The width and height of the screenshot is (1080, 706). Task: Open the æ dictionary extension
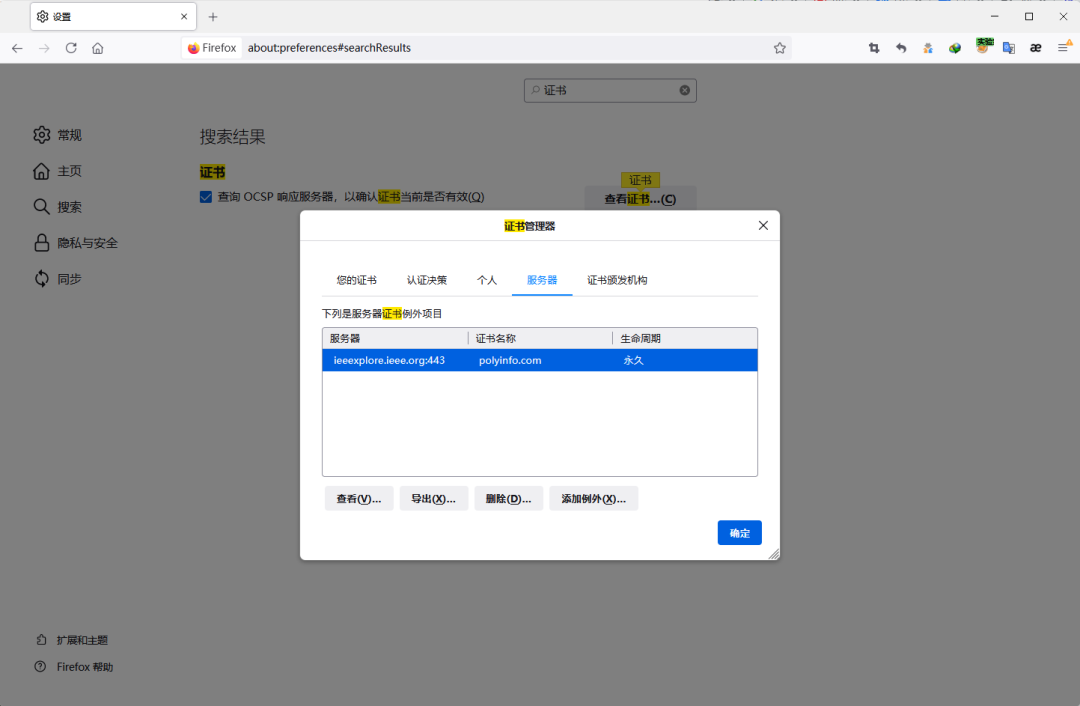[1036, 48]
